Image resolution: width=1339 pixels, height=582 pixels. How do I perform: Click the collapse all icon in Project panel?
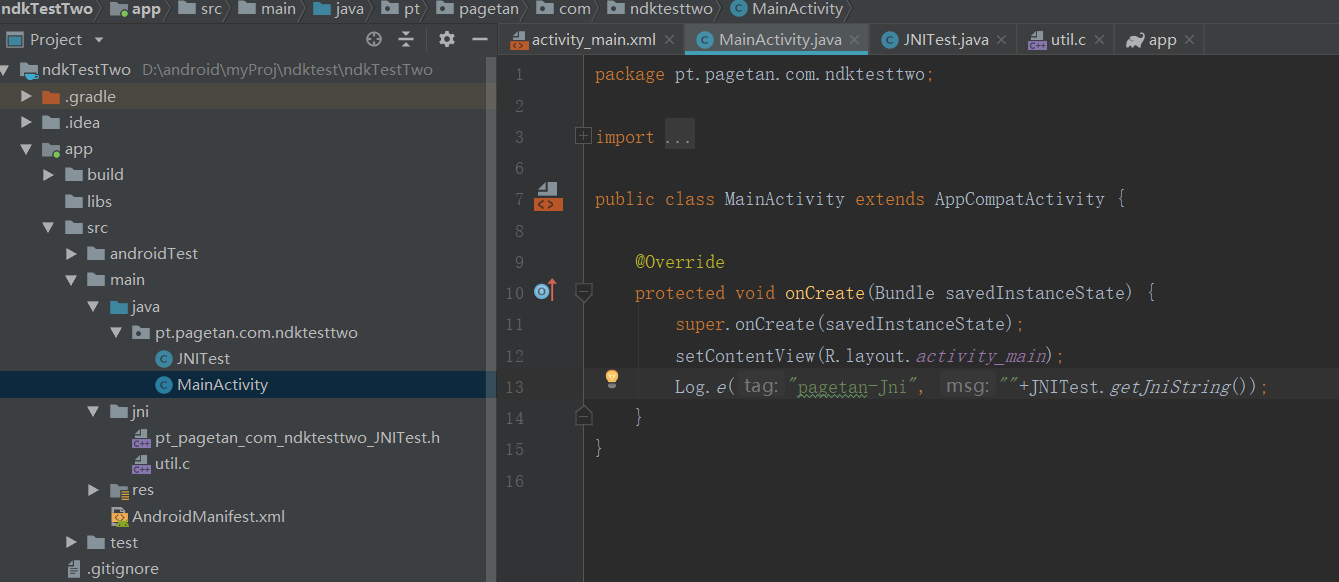(405, 39)
